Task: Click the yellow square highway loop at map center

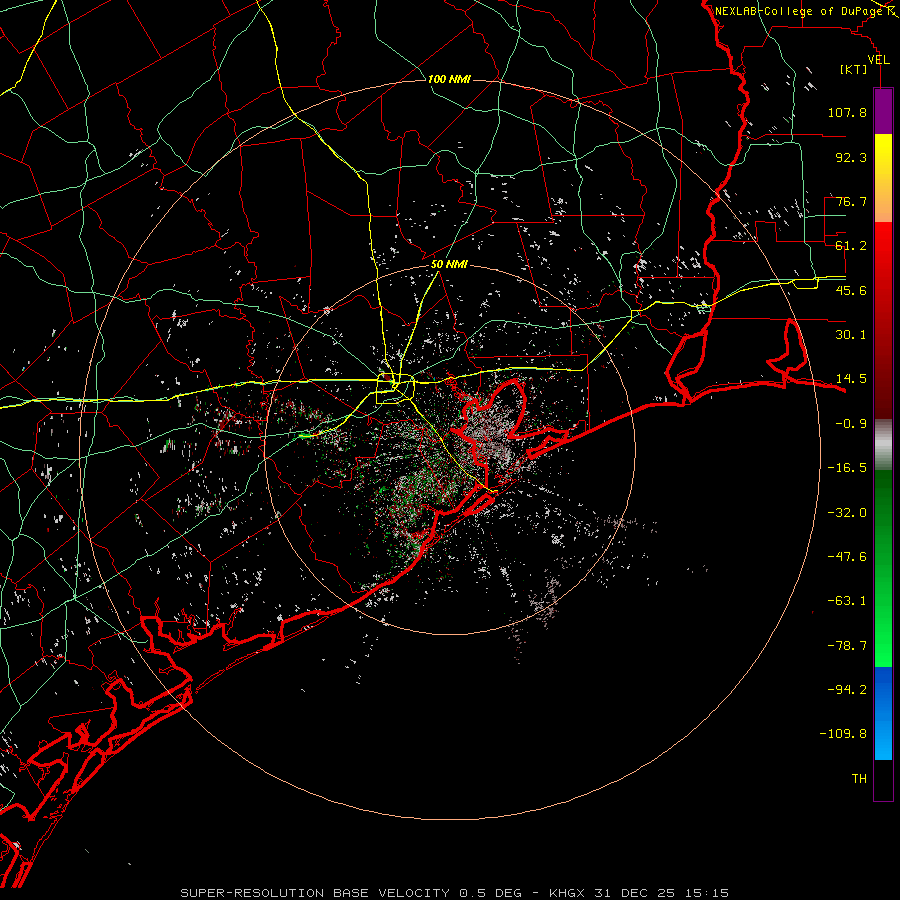Action: [x=395, y=389]
